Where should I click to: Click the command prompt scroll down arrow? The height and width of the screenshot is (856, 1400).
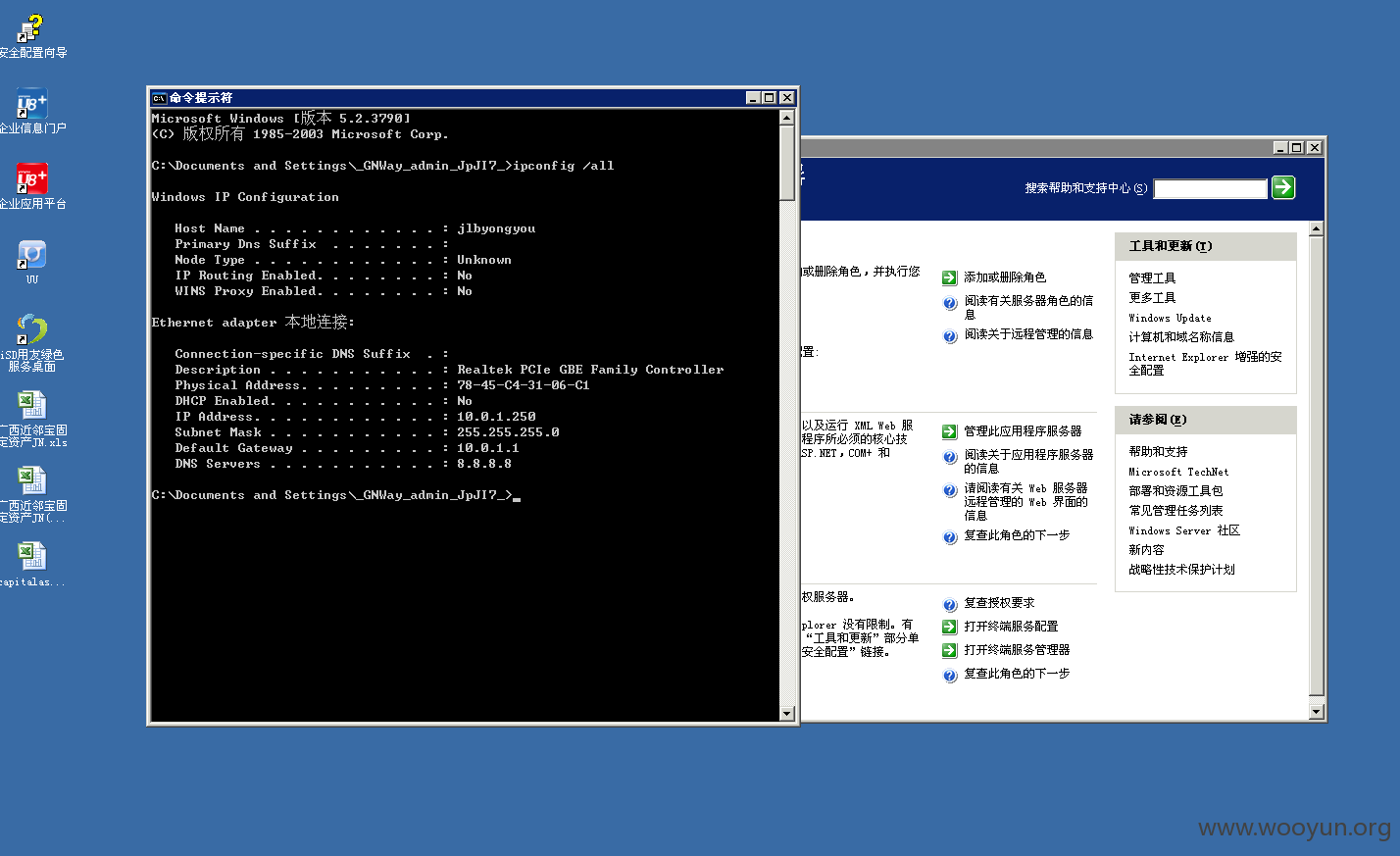coord(787,714)
